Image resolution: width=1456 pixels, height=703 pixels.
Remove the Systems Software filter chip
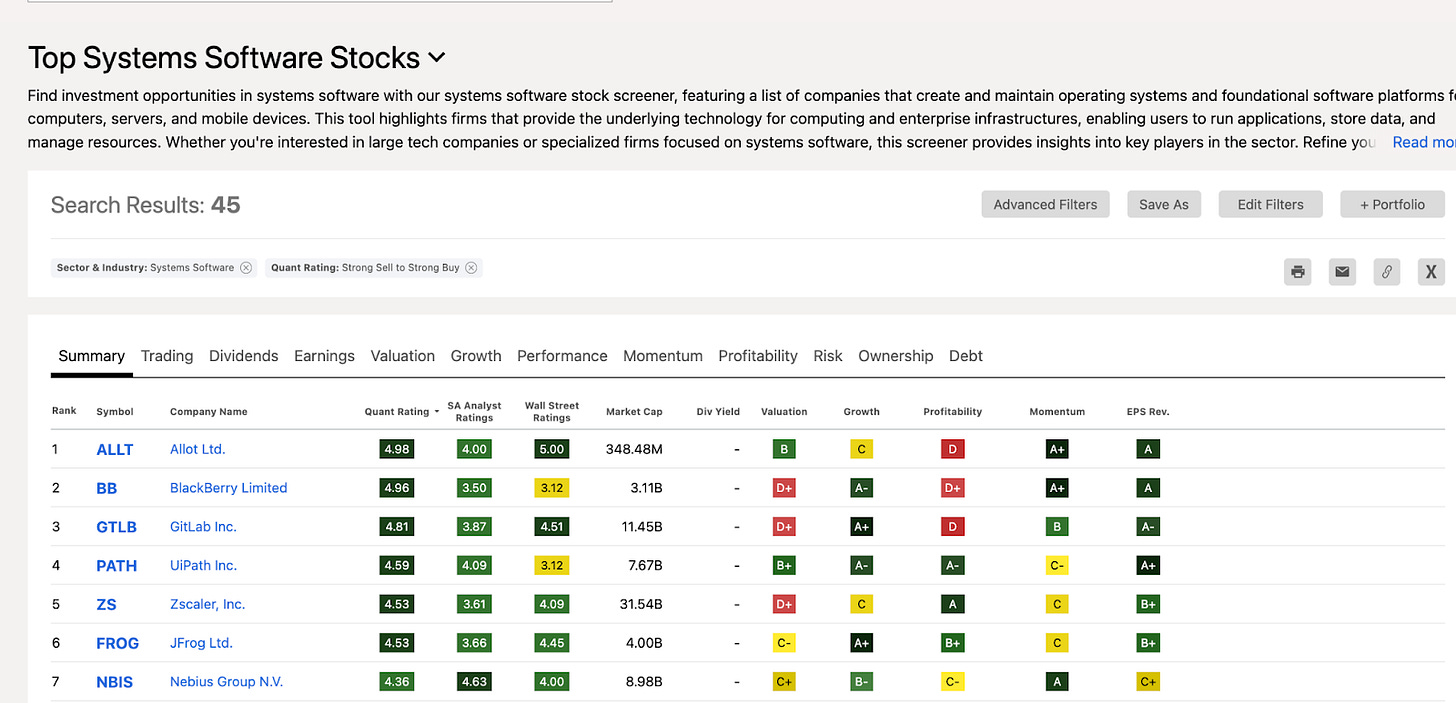(x=246, y=268)
